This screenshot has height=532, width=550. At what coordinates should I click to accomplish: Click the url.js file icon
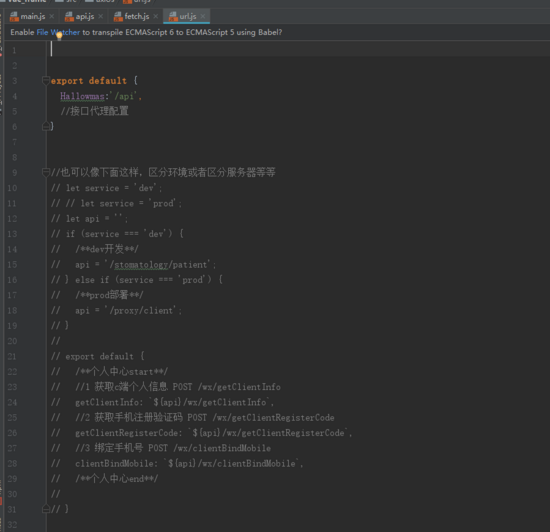pos(173,16)
